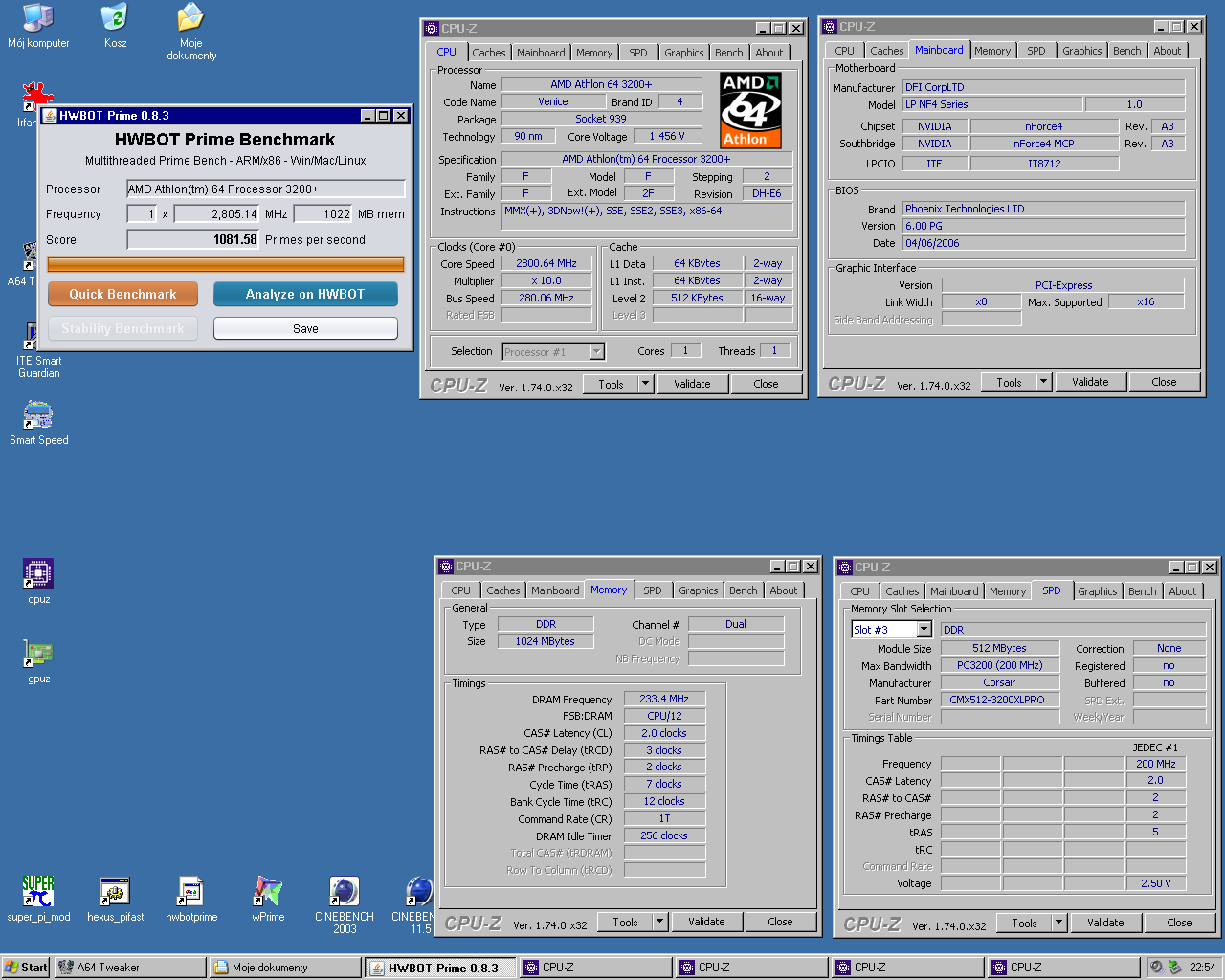Viewport: 1225px width, 980px height.
Task: Open the Kosz recycle bin icon
Action: (115, 26)
